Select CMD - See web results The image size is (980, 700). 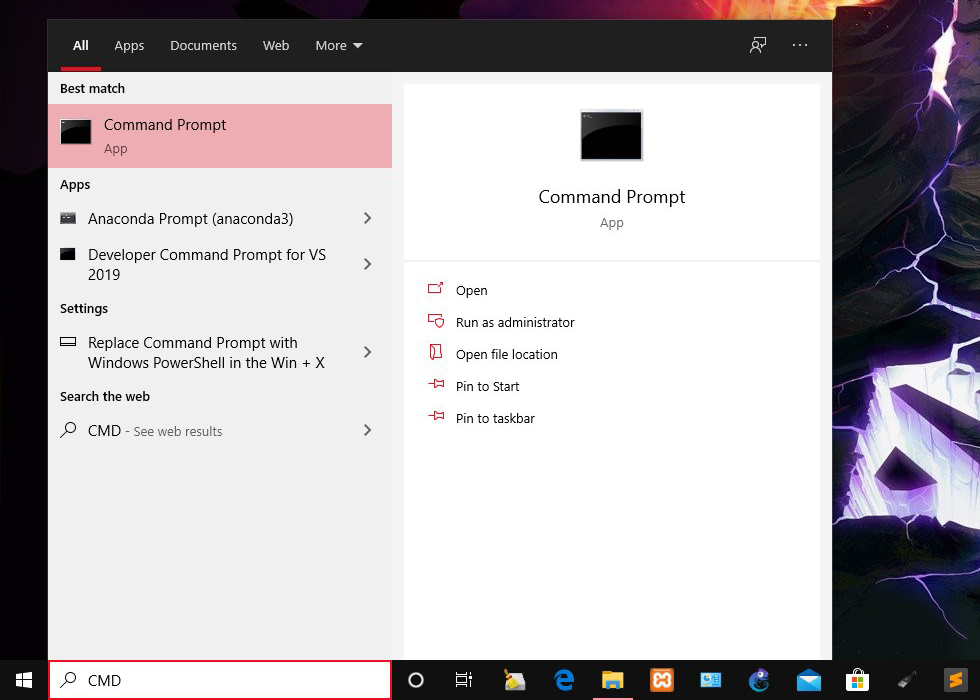pyautogui.click(x=155, y=431)
